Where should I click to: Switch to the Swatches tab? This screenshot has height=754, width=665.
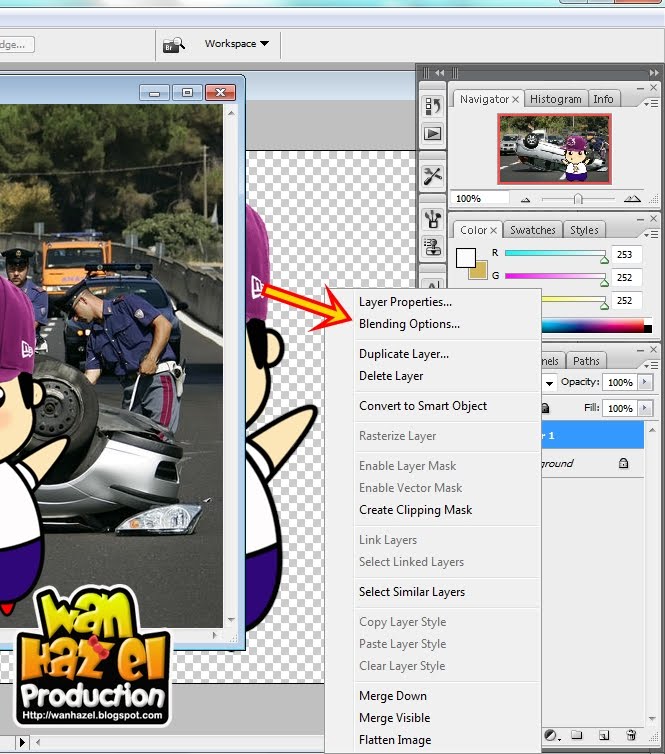click(532, 230)
